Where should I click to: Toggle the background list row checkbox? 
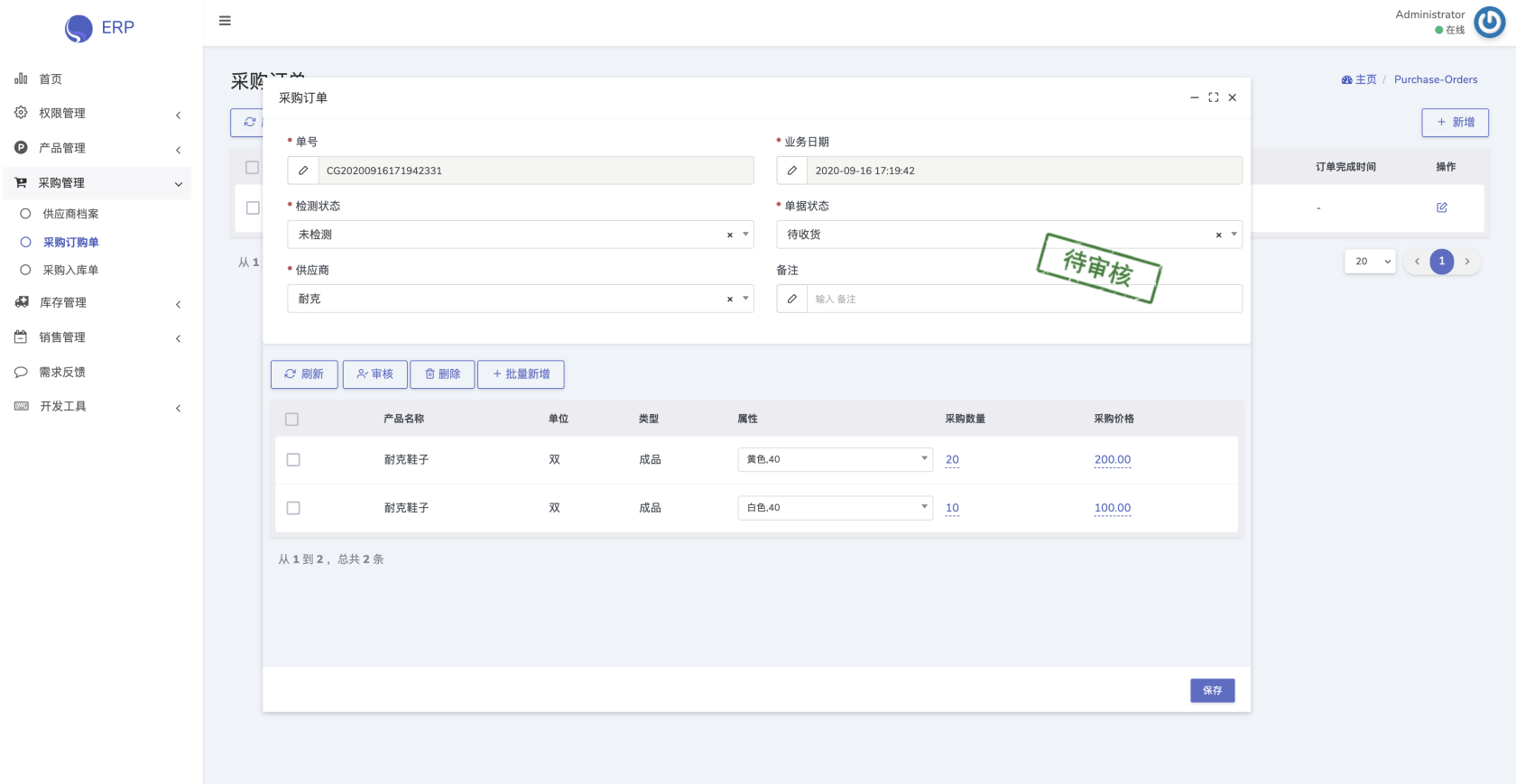pos(253,208)
